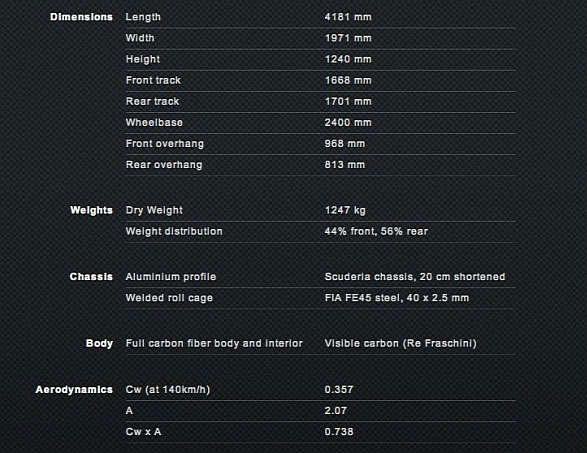587x453 pixels.
Task: Select the Welded roll cage label
Action: pos(169,298)
